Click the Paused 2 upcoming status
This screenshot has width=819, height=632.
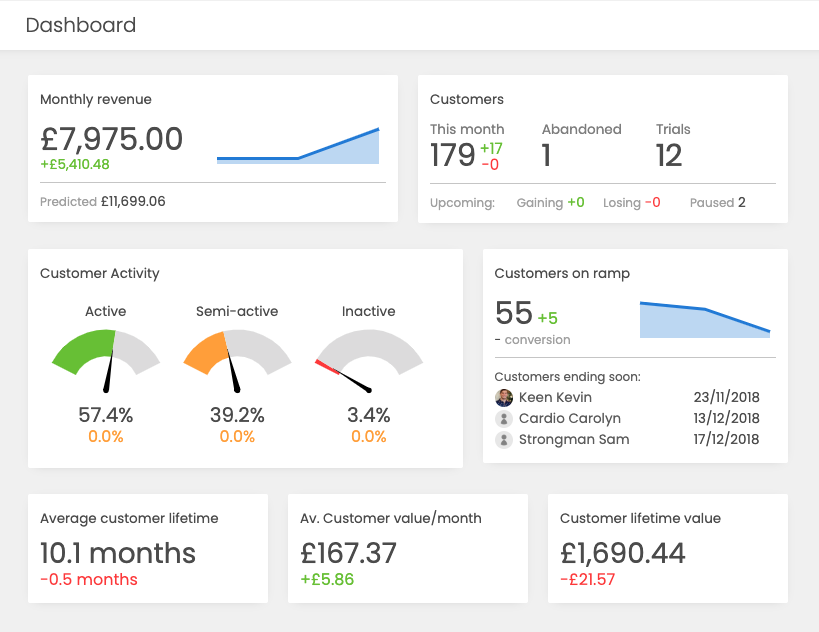tap(717, 202)
